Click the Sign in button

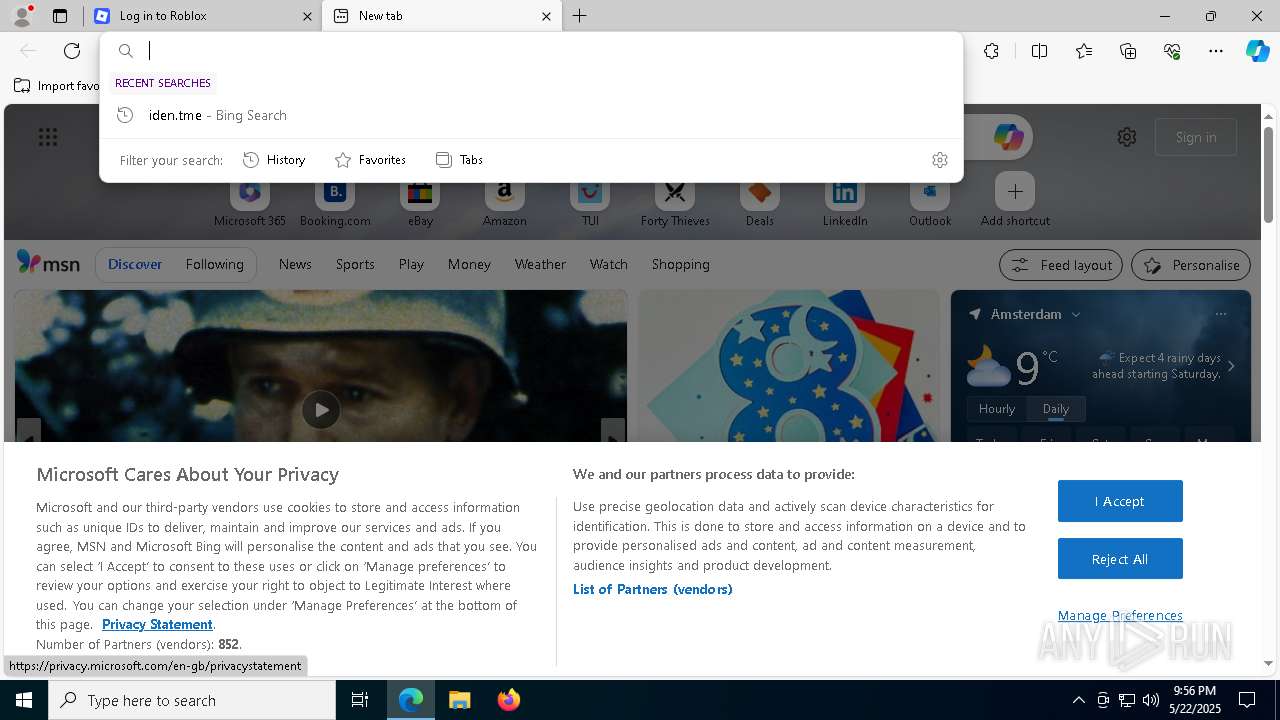pos(1196,137)
